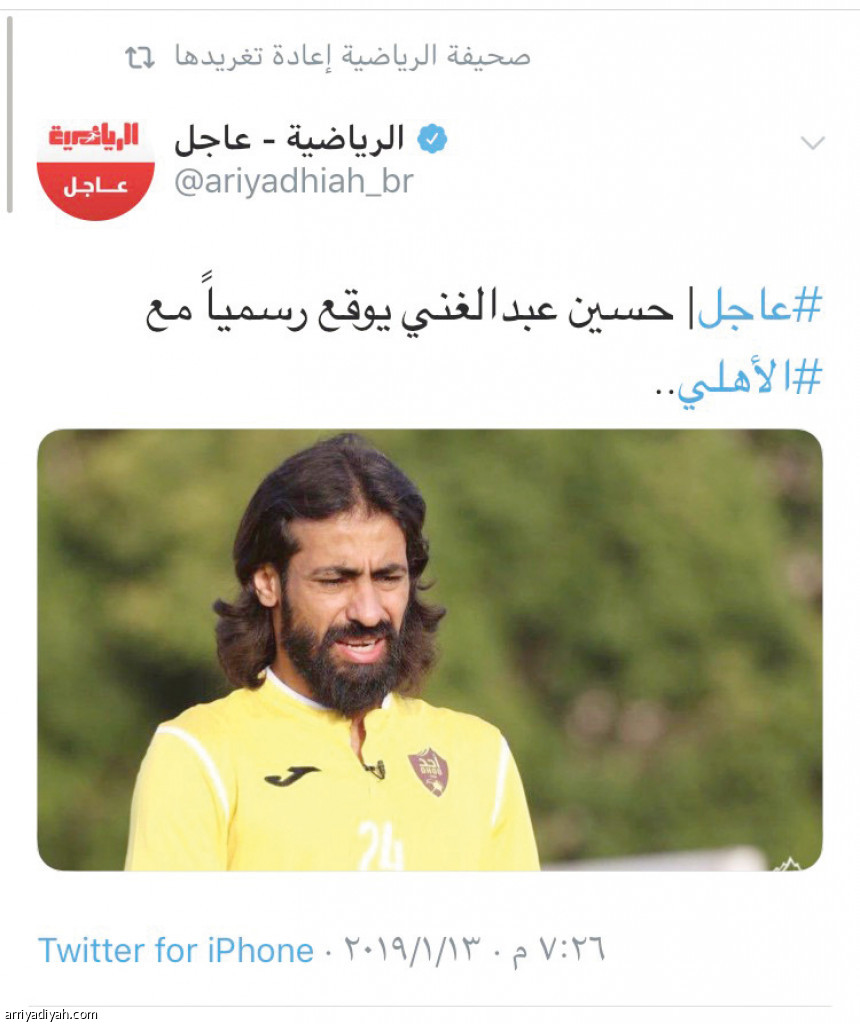Expand the tweet options chevron

(812, 142)
